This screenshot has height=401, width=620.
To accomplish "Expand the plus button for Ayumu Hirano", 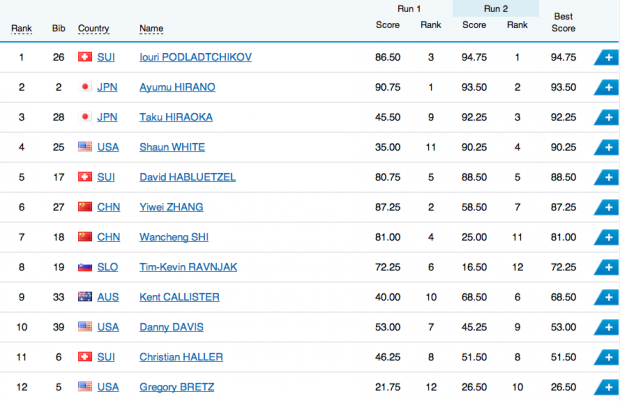I will point(606,88).
